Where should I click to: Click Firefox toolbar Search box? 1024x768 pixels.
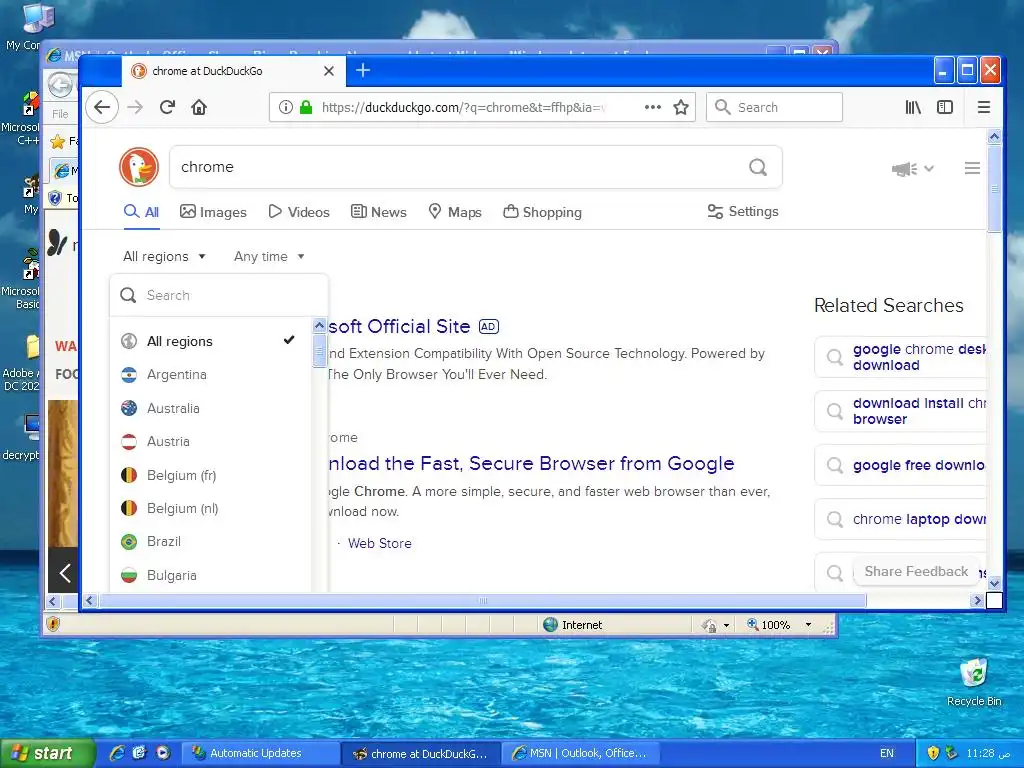point(775,107)
